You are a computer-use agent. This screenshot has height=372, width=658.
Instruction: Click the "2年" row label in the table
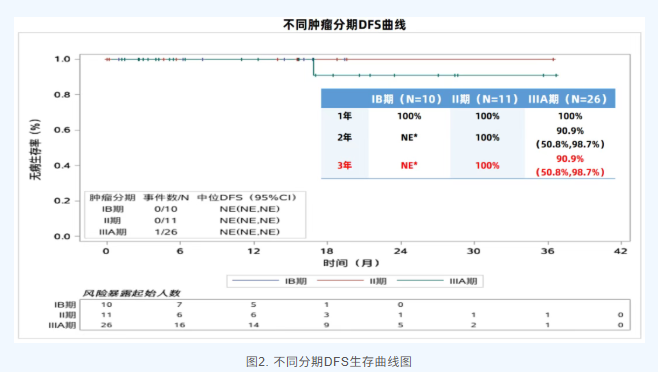point(345,138)
